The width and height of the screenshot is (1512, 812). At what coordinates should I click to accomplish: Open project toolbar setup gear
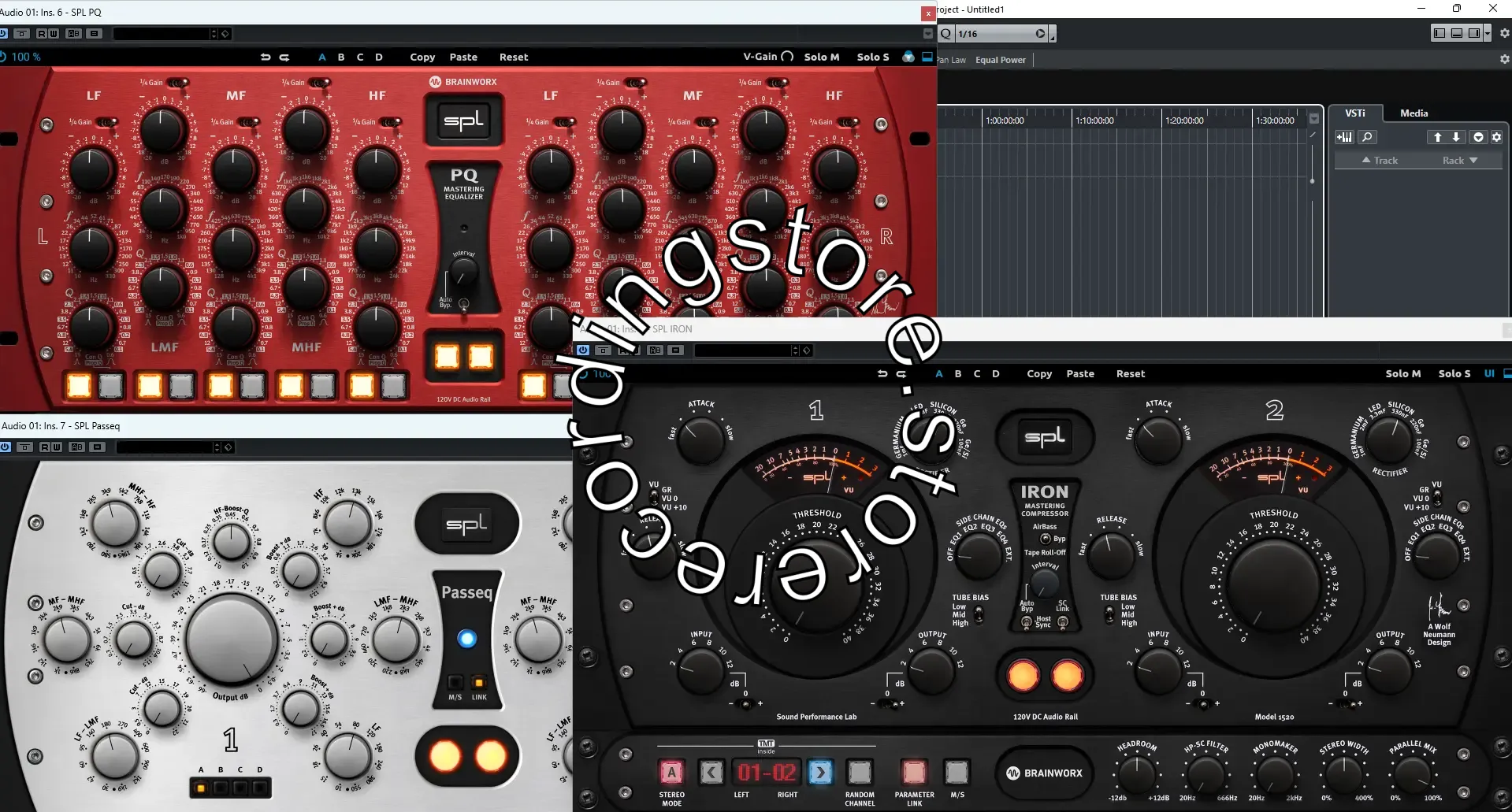(1504, 33)
